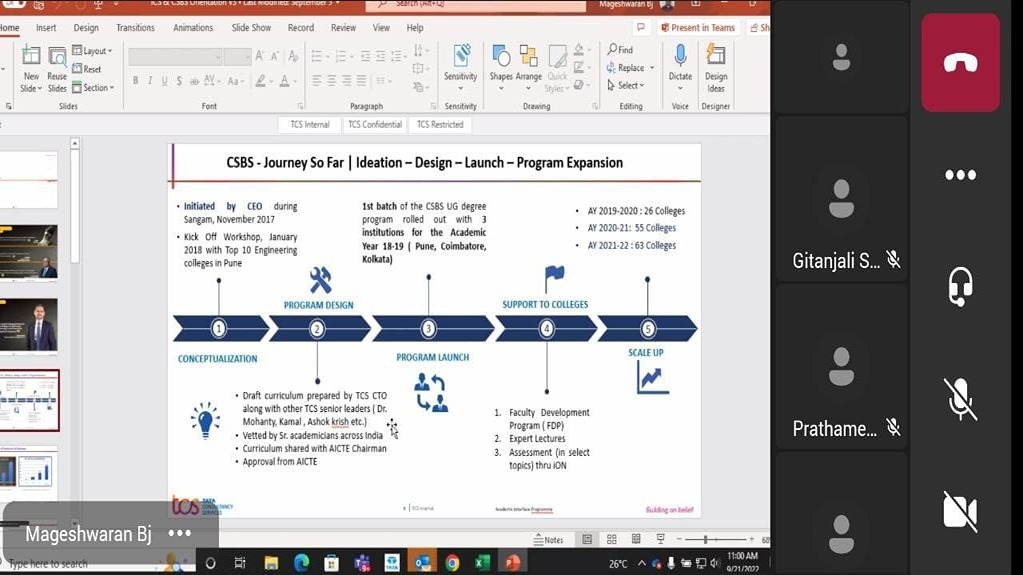The width and height of the screenshot is (1023, 575).
Task: Open the Comments pane icon
Action: click(641, 27)
